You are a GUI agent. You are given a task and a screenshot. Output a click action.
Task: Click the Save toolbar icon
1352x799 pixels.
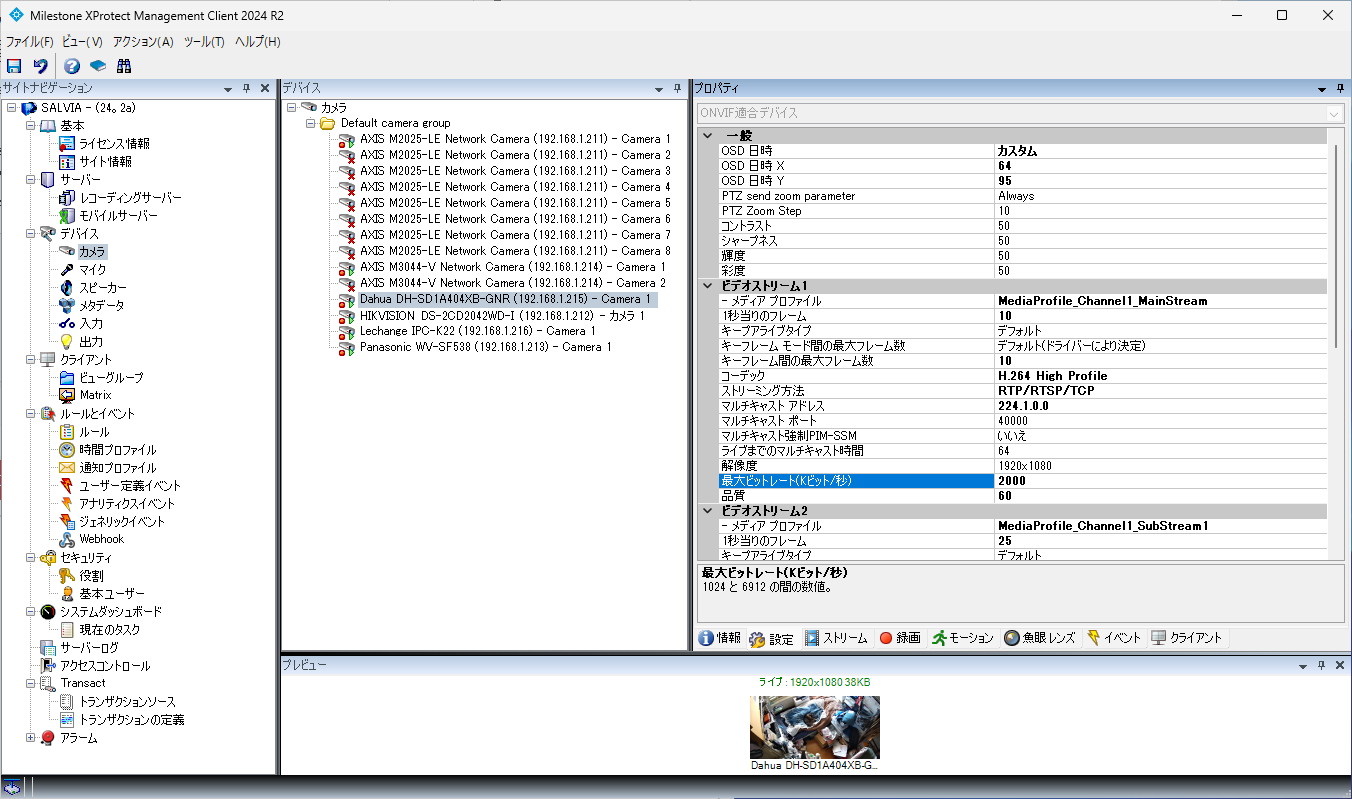(x=14, y=66)
